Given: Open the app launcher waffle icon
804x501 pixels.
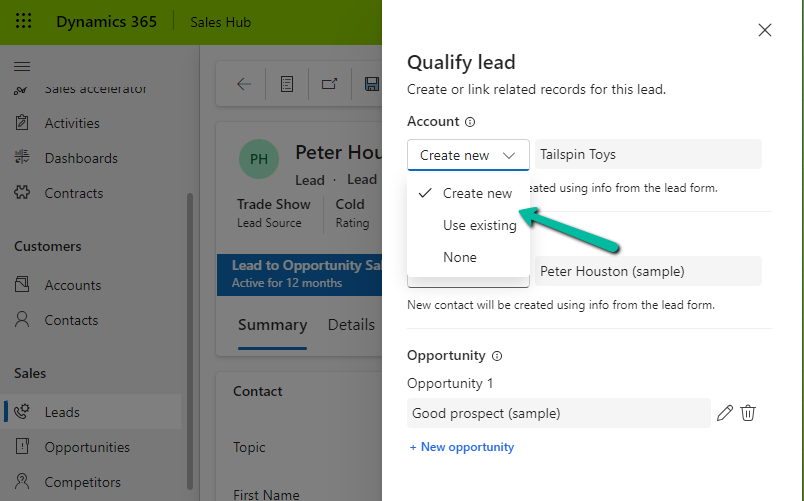Looking at the screenshot, I should coord(23,22).
